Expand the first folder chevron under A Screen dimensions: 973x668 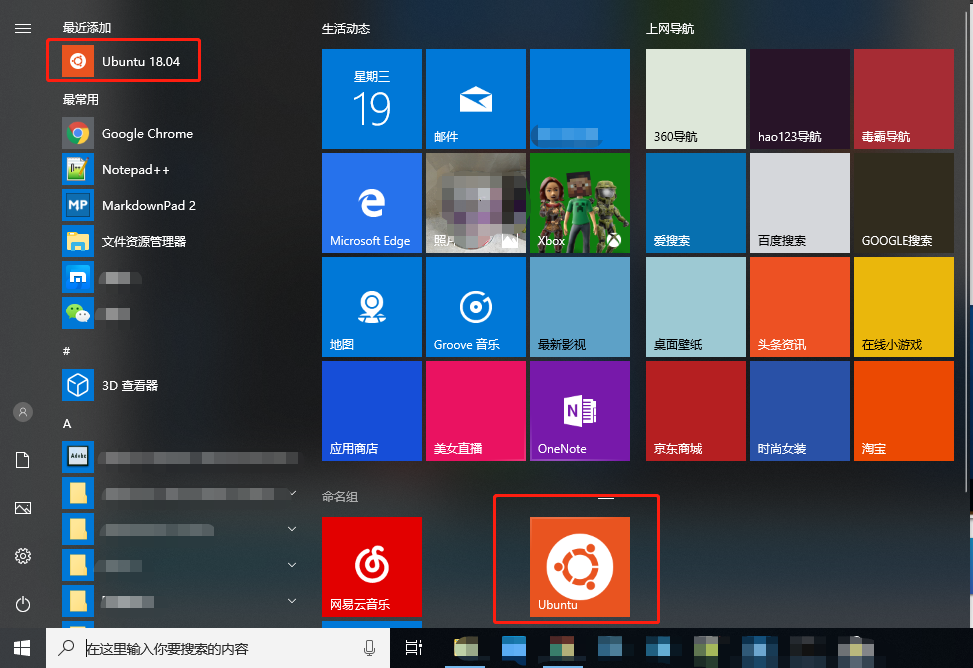pos(292,494)
